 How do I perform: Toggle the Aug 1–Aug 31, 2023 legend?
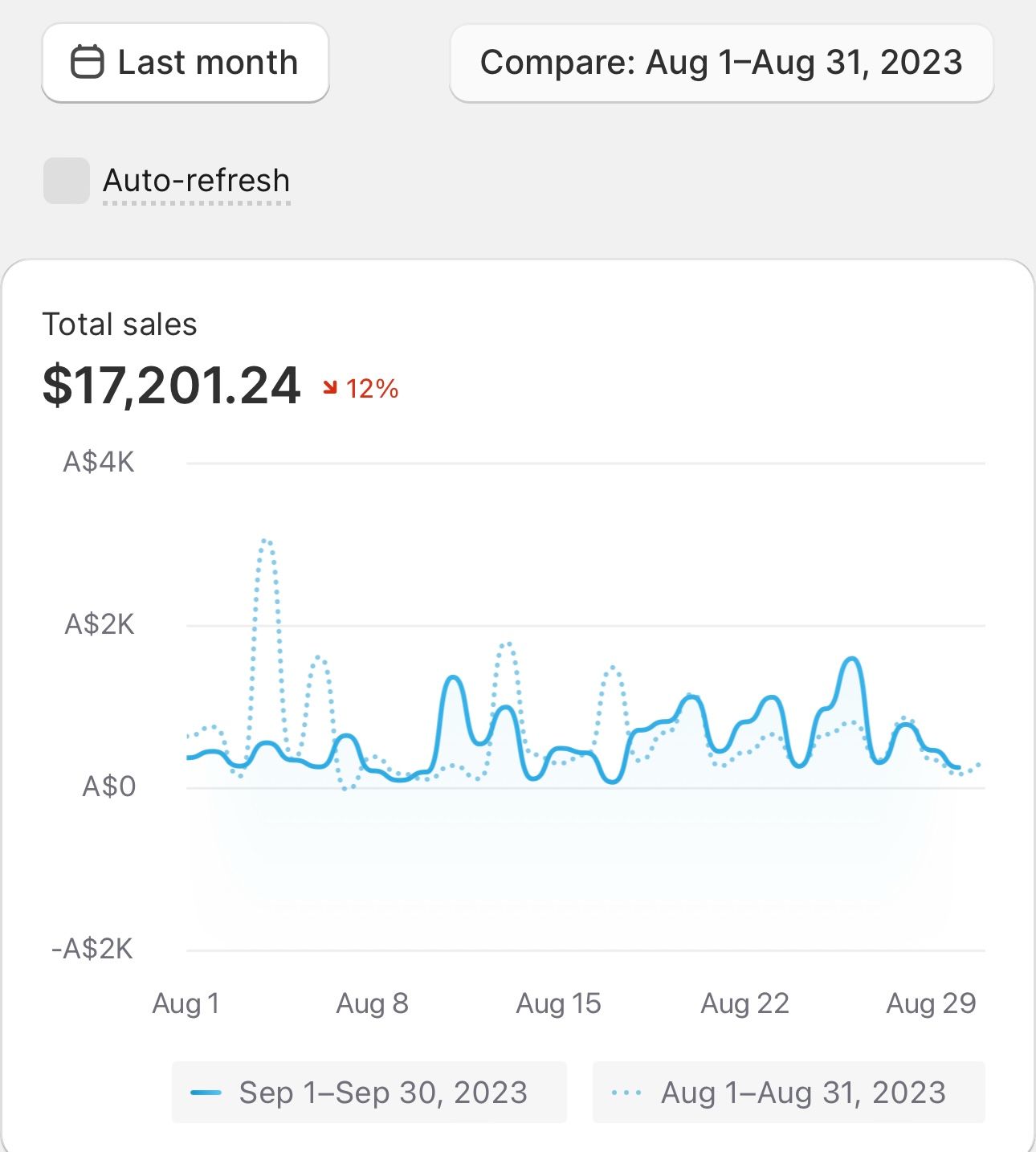point(789,1093)
